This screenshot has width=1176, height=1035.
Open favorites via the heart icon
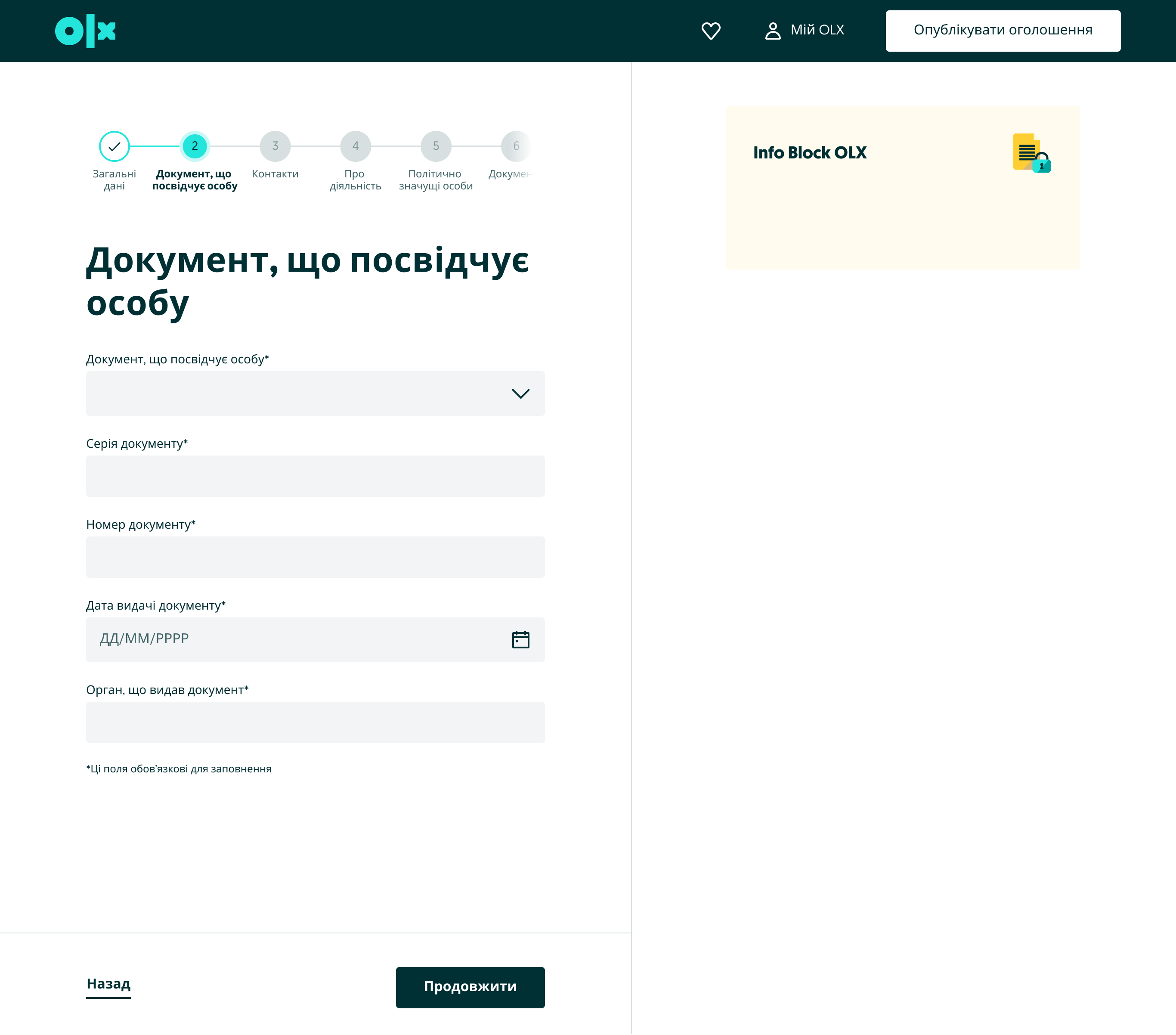(x=711, y=31)
